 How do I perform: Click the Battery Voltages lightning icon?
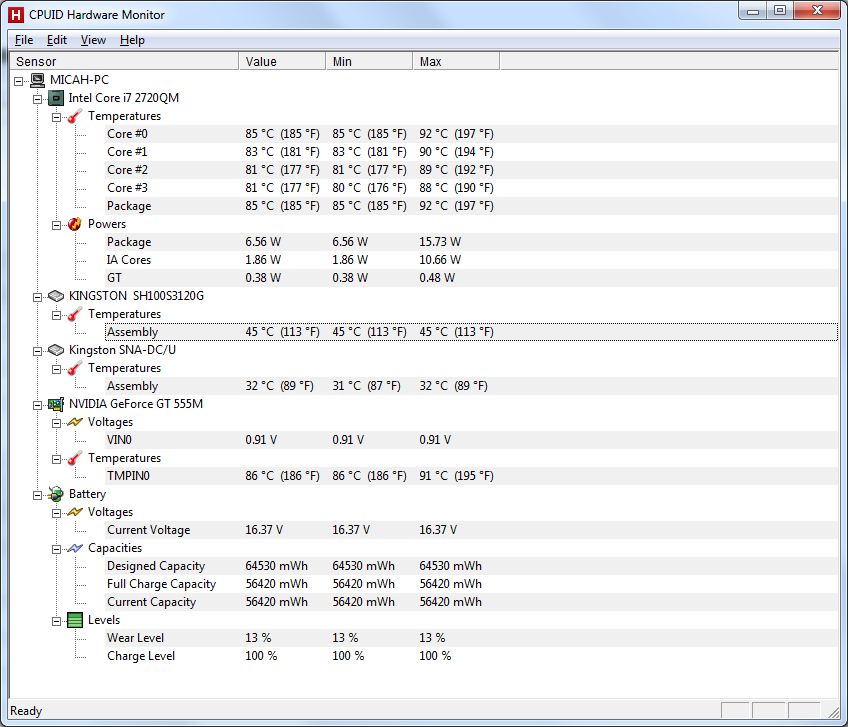pos(75,512)
